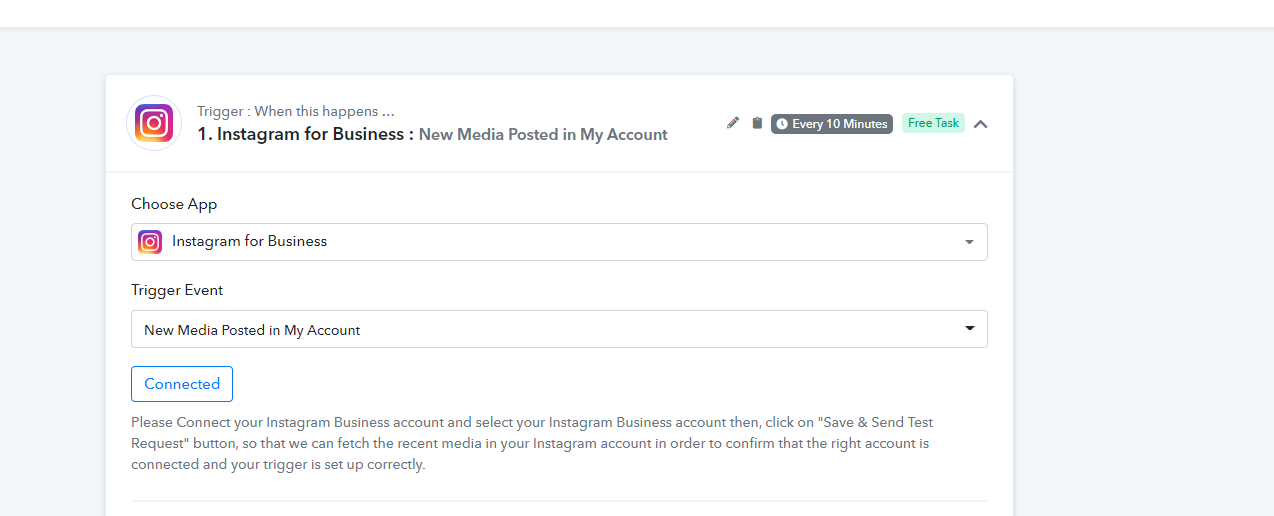Open the Trigger Event dropdown arrow

point(969,329)
